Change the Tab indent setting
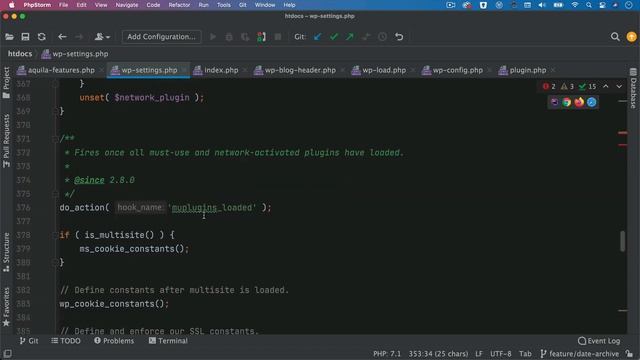 525,353
